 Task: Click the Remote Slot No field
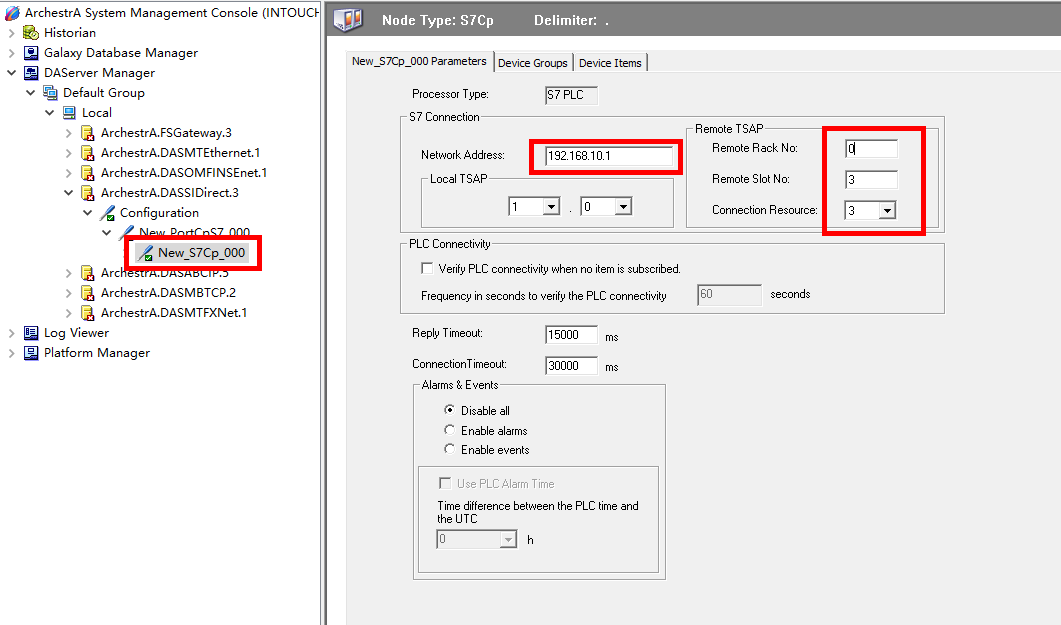pyautogui.click(x=872, y=179)
